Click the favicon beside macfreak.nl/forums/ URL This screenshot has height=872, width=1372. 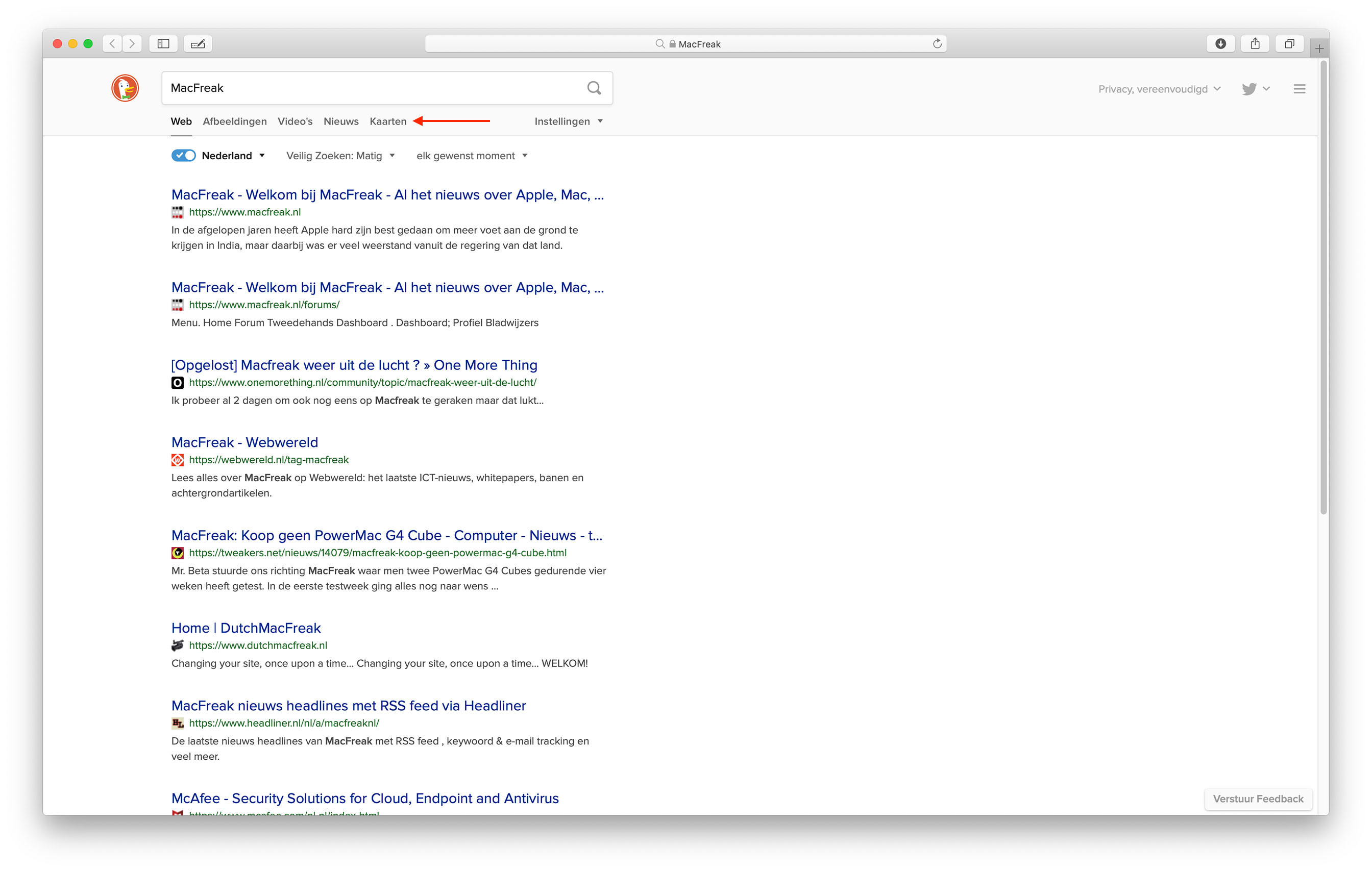click(178, 305)
